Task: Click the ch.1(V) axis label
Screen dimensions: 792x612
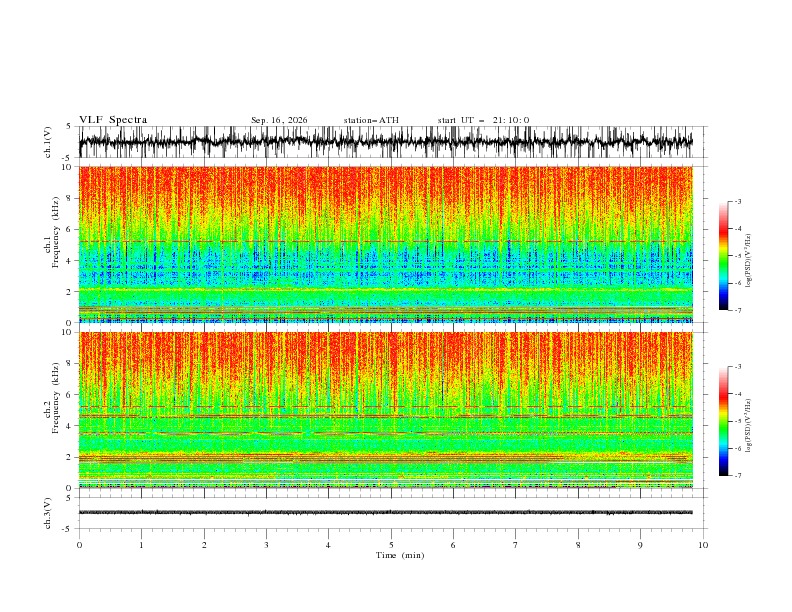Action: (x=48, y=142)
